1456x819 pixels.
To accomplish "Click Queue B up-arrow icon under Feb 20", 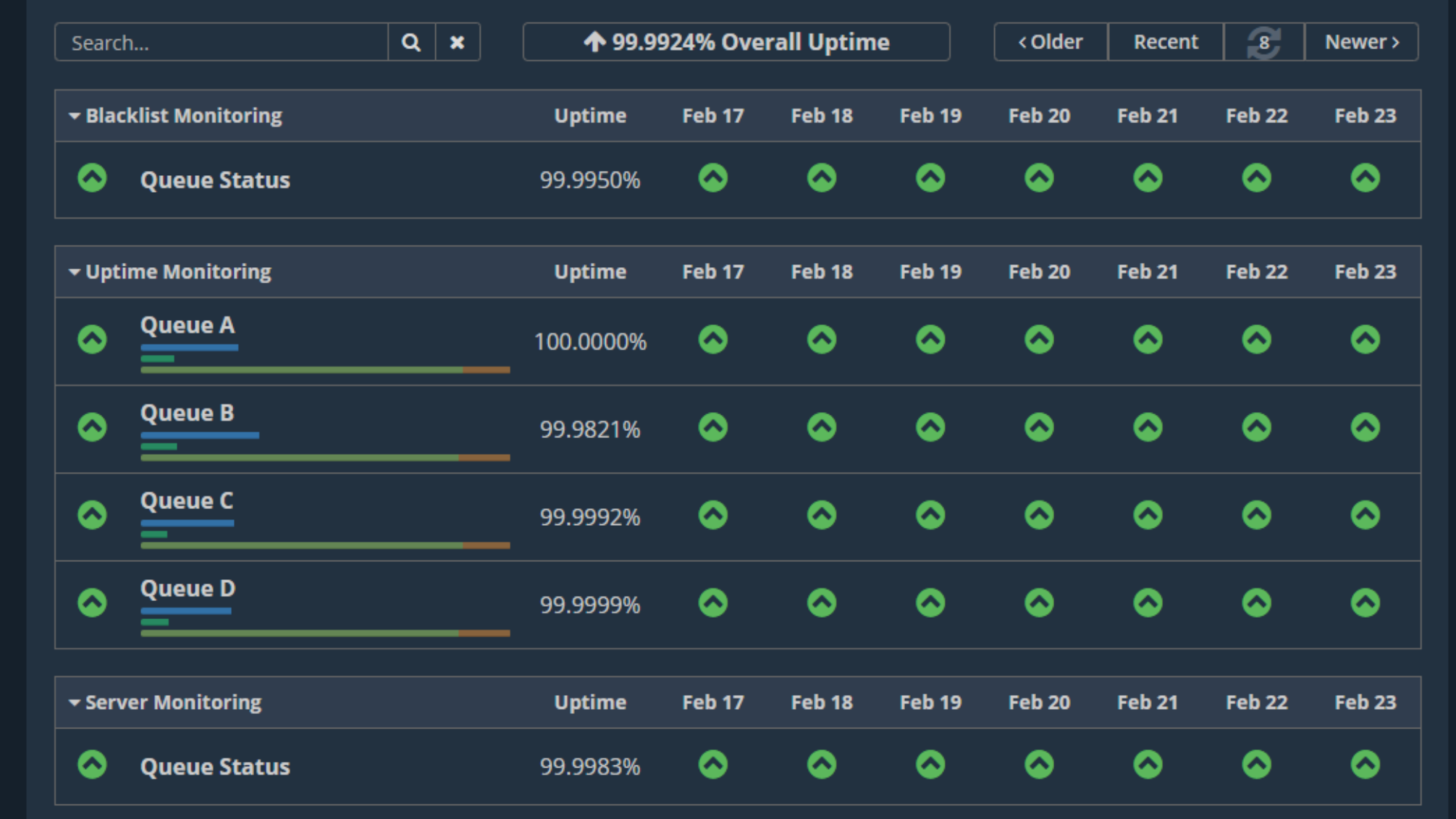I will coord(1039,427).
